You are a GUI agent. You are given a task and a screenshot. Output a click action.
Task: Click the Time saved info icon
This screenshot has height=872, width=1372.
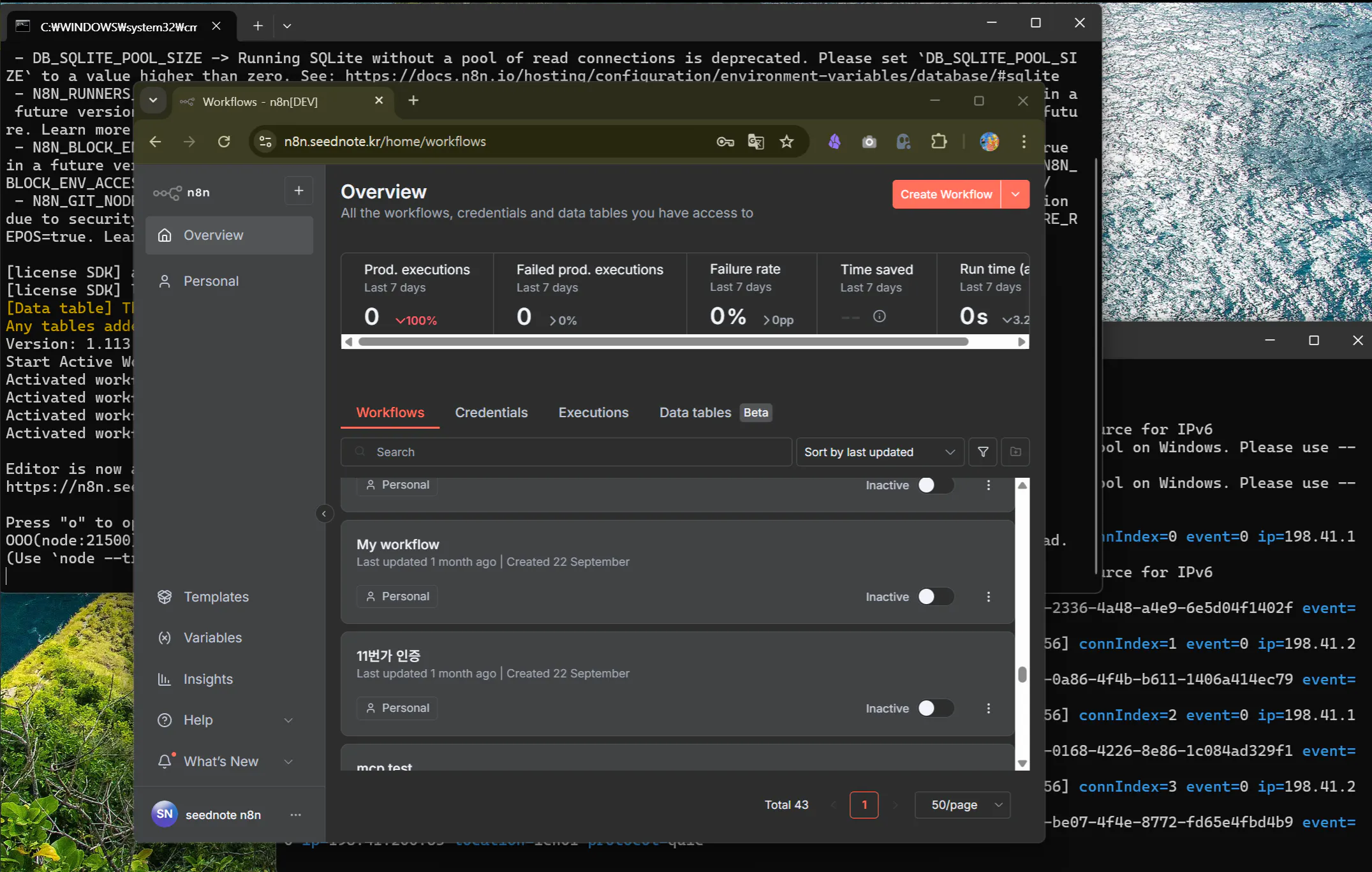tap(879, 316)
